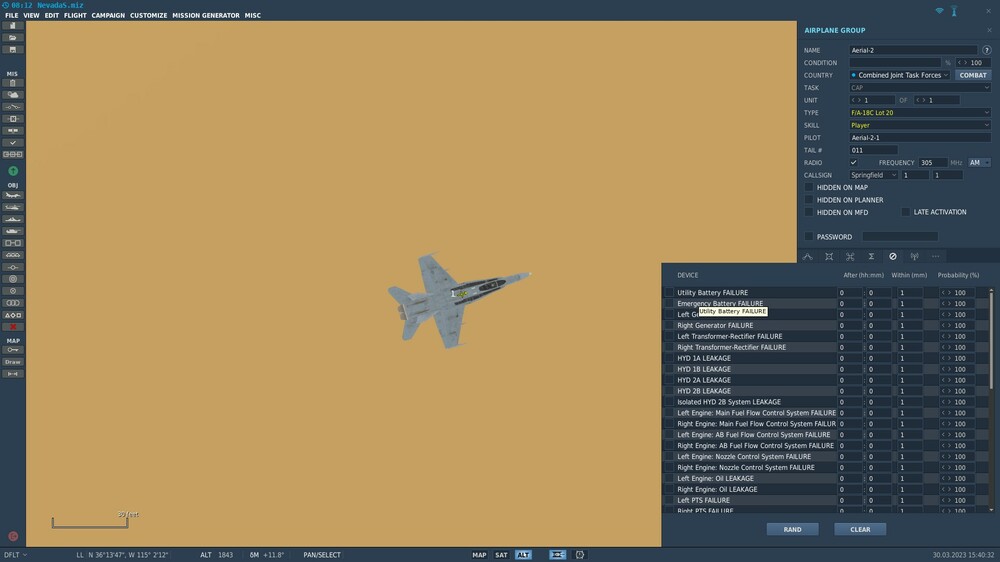Click the CLEAR button
This screenshot has height=562, width=1000.
pyautogui.click(x=860, y=529)
